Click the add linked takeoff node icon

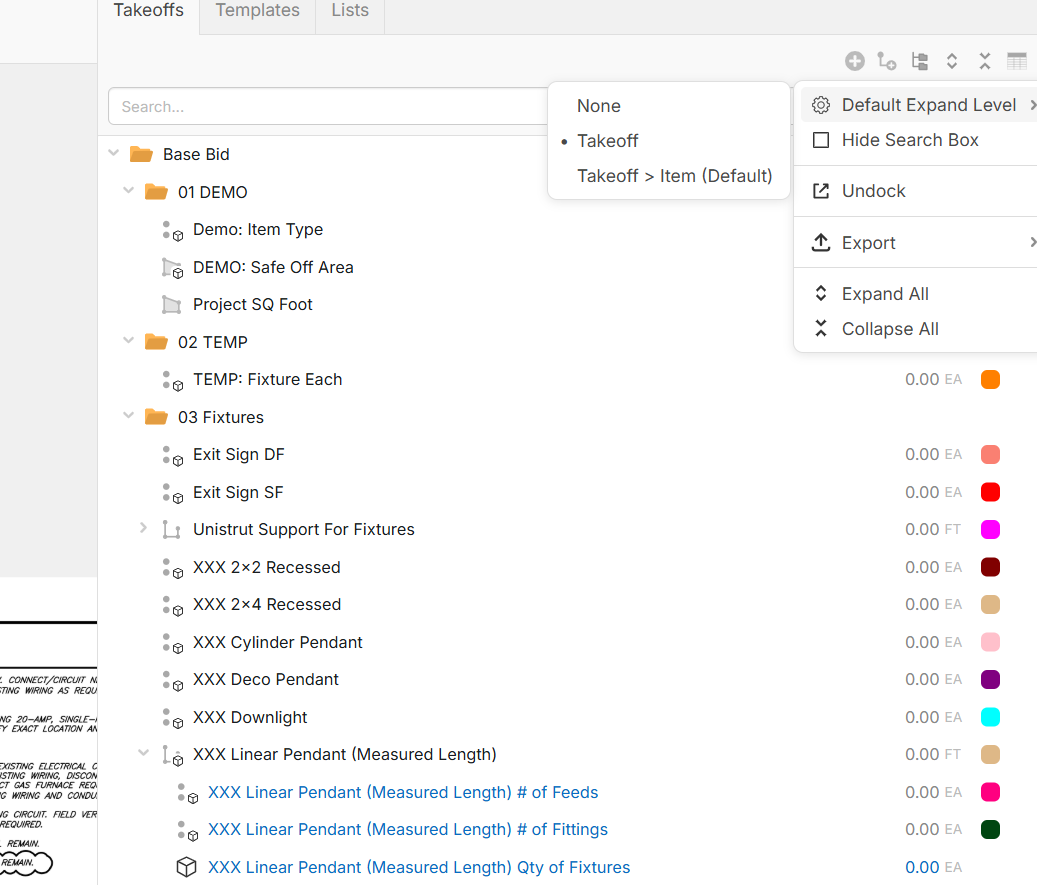886,61
